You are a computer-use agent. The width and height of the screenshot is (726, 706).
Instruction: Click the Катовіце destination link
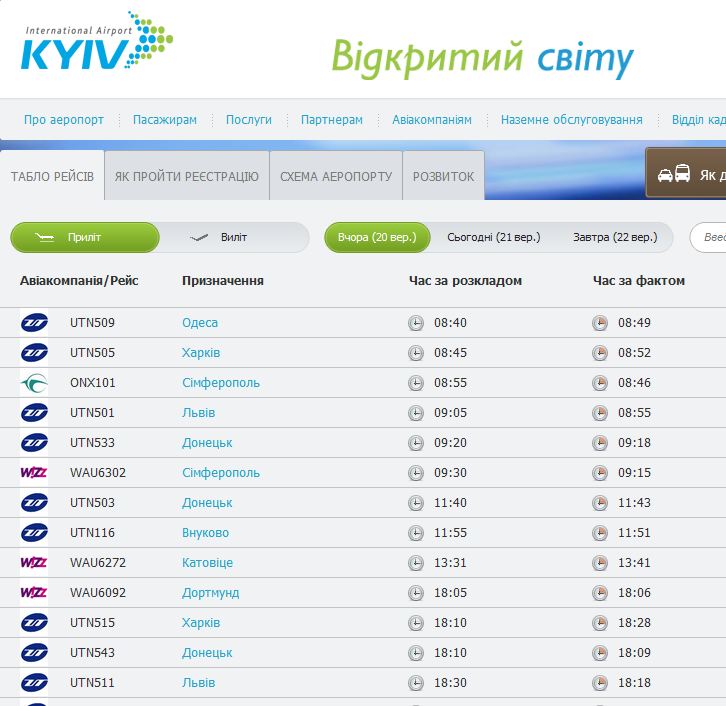pyautogui.click(x=207, y=563)
